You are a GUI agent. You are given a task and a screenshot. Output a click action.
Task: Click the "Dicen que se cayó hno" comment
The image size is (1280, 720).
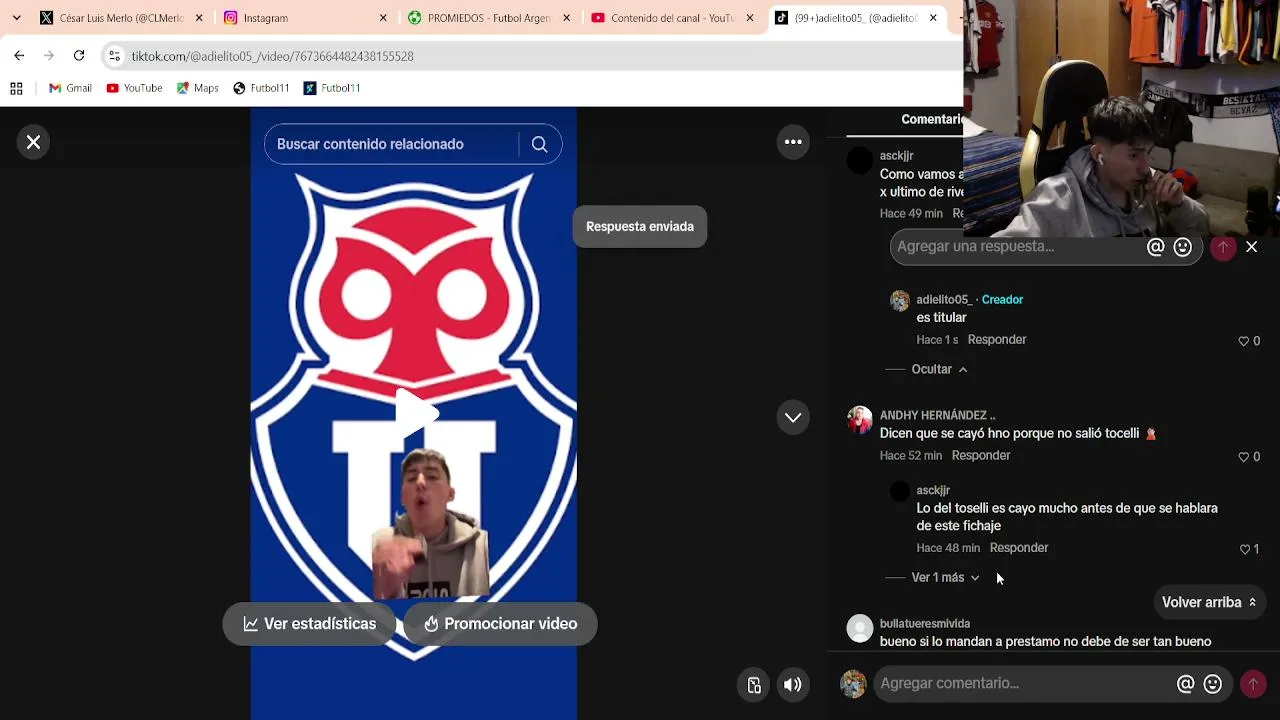[x=1018, y=434]
